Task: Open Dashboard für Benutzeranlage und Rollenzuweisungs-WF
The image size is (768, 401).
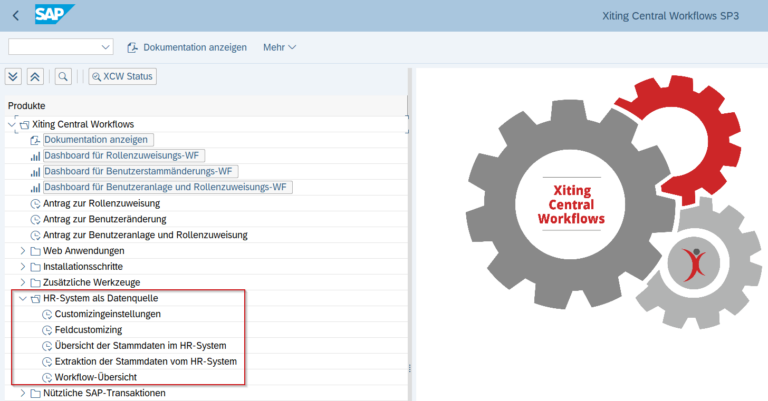Action: click(168, 187)
